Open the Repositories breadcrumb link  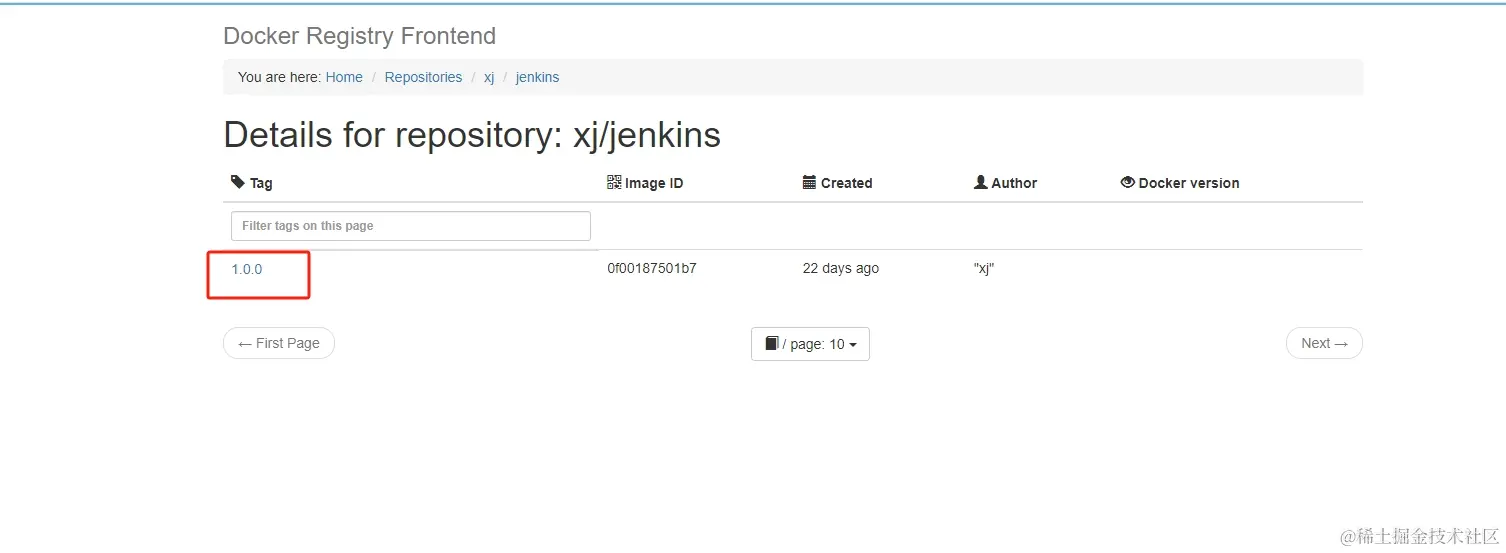423,77
